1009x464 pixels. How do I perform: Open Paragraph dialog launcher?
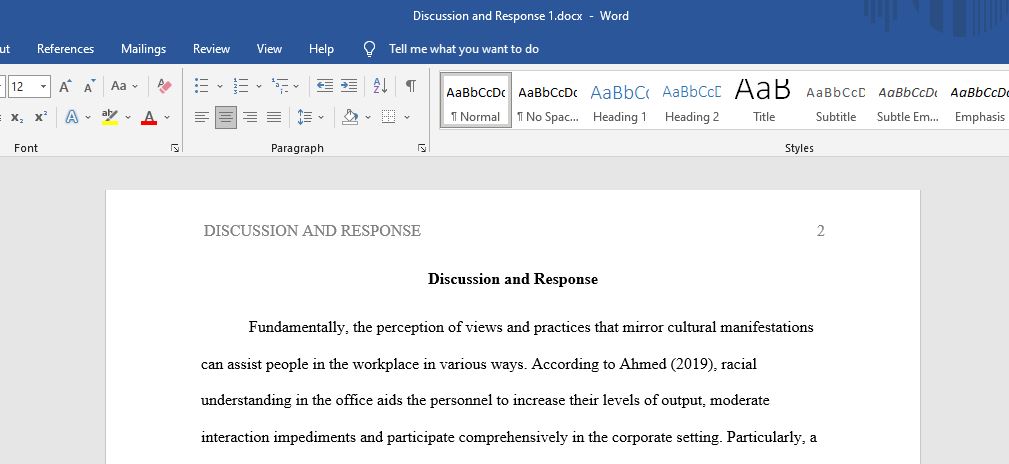click(x=421, y=148)
